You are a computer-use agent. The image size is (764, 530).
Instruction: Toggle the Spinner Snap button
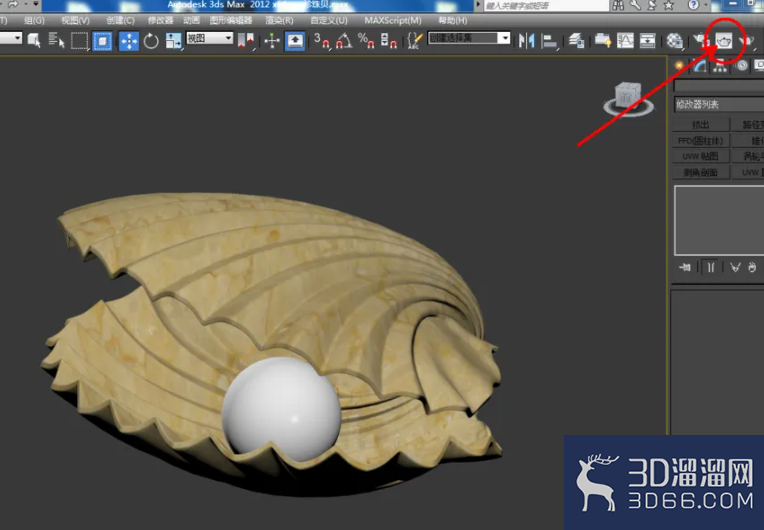pos(388,41)
